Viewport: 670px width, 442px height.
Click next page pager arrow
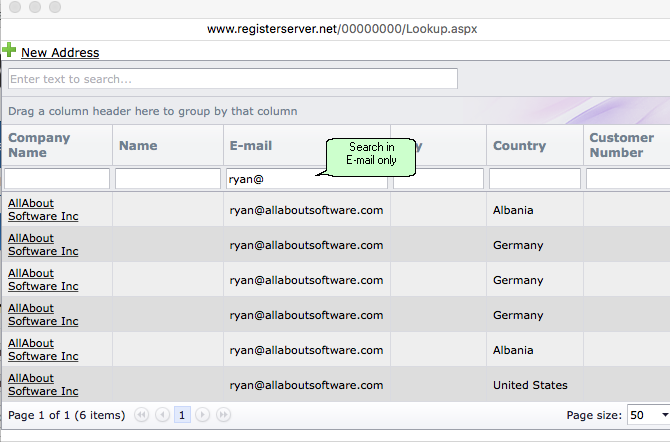click(x=203, y=414)
